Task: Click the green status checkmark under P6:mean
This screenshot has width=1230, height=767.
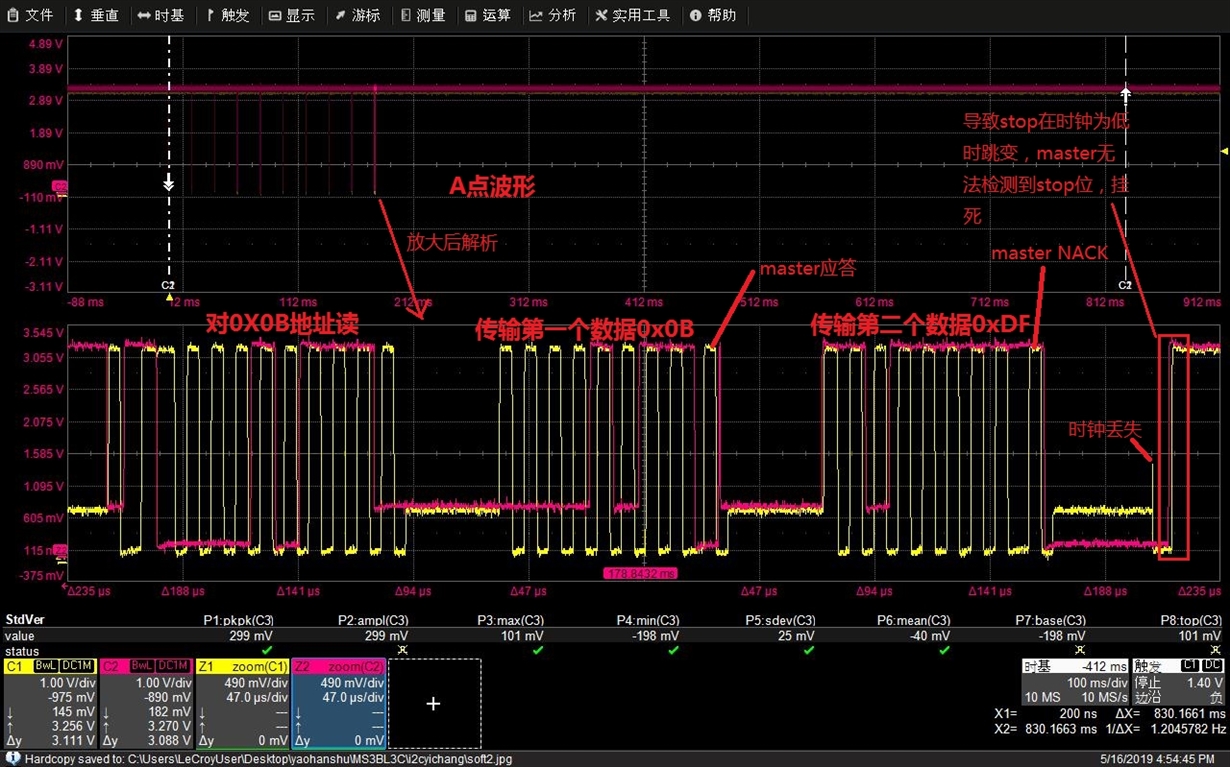Action: (x=944, y=651)
